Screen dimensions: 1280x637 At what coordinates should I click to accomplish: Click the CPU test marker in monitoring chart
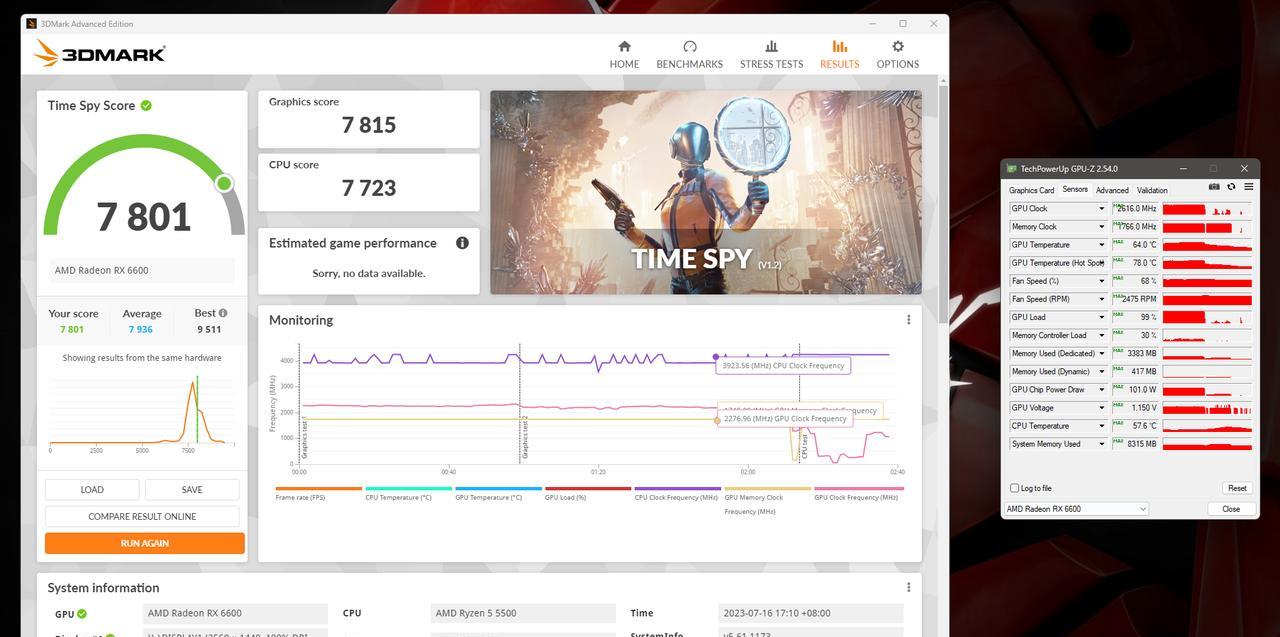point(804,448)
